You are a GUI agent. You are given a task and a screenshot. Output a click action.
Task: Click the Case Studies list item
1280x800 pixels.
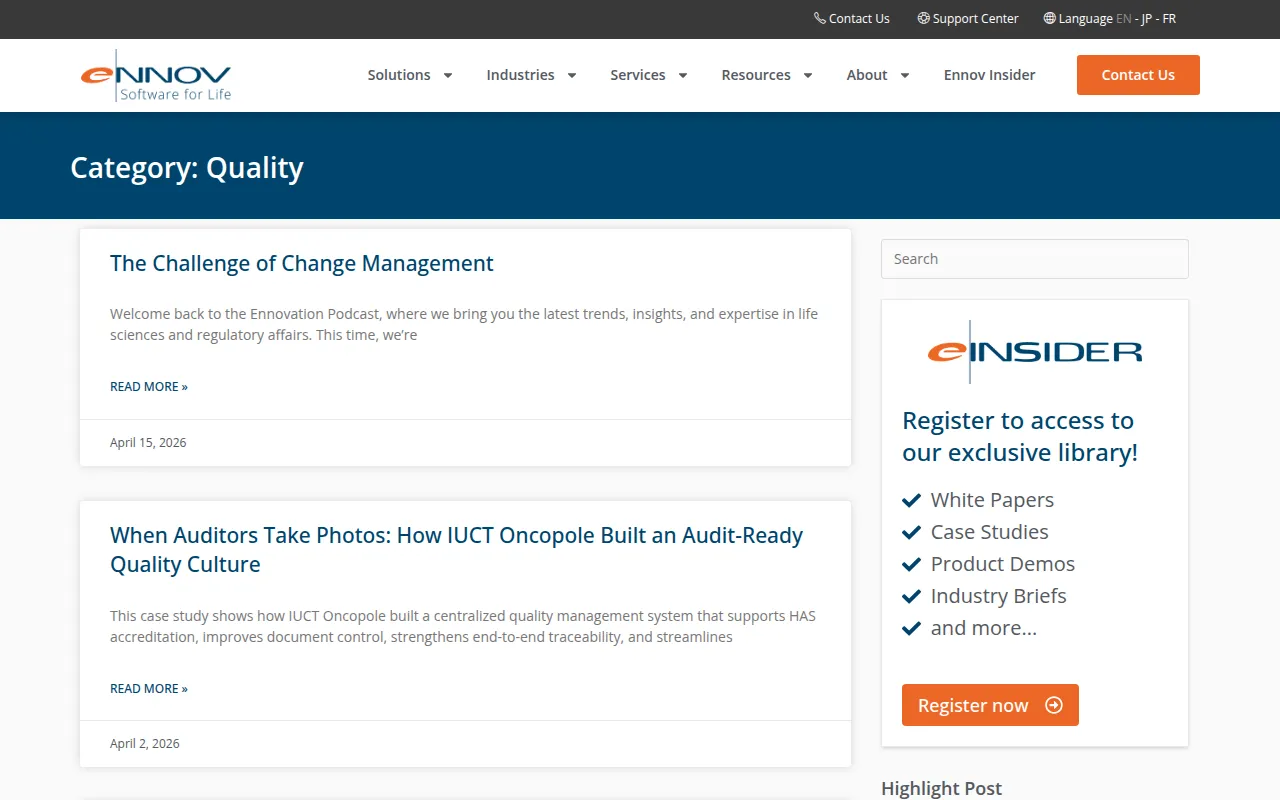990,532
